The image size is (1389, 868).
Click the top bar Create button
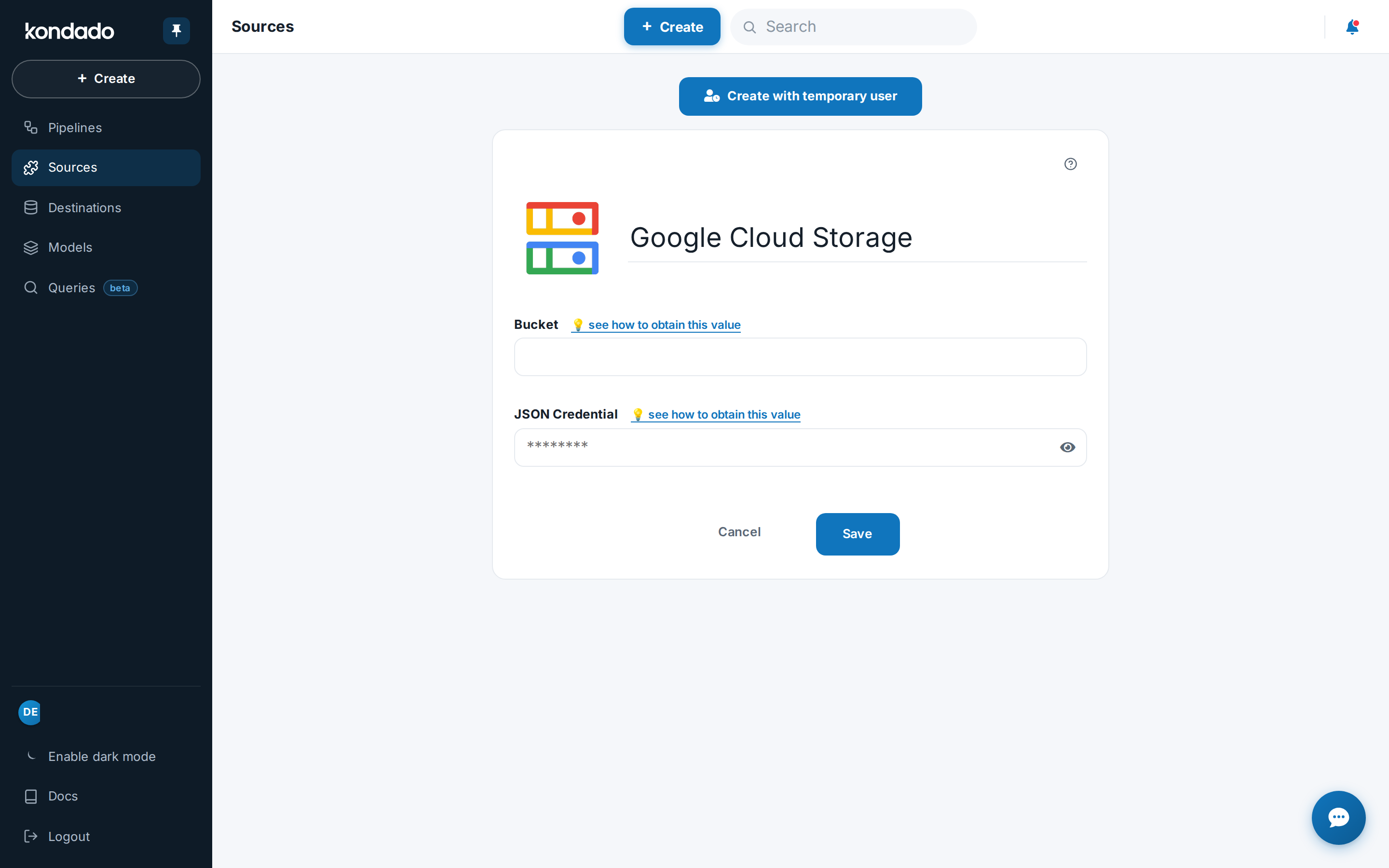pyautogui.click(x=672, y=27)
